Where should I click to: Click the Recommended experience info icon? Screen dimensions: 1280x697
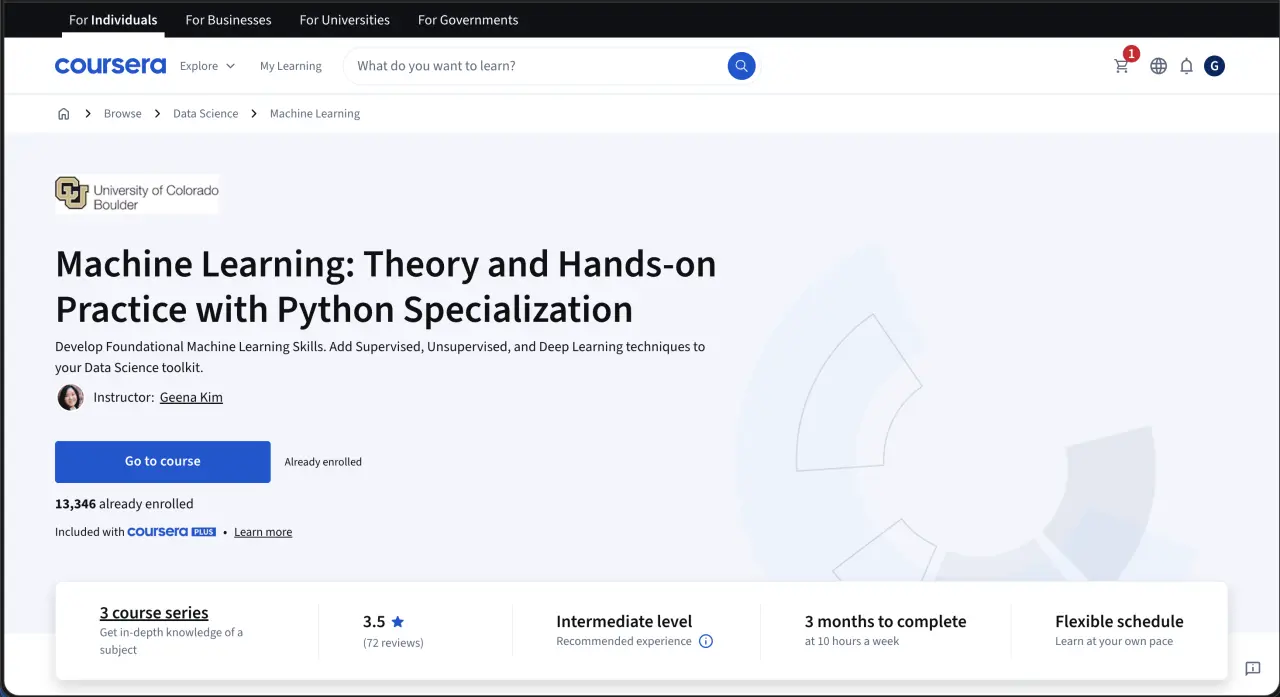point(706,641)
